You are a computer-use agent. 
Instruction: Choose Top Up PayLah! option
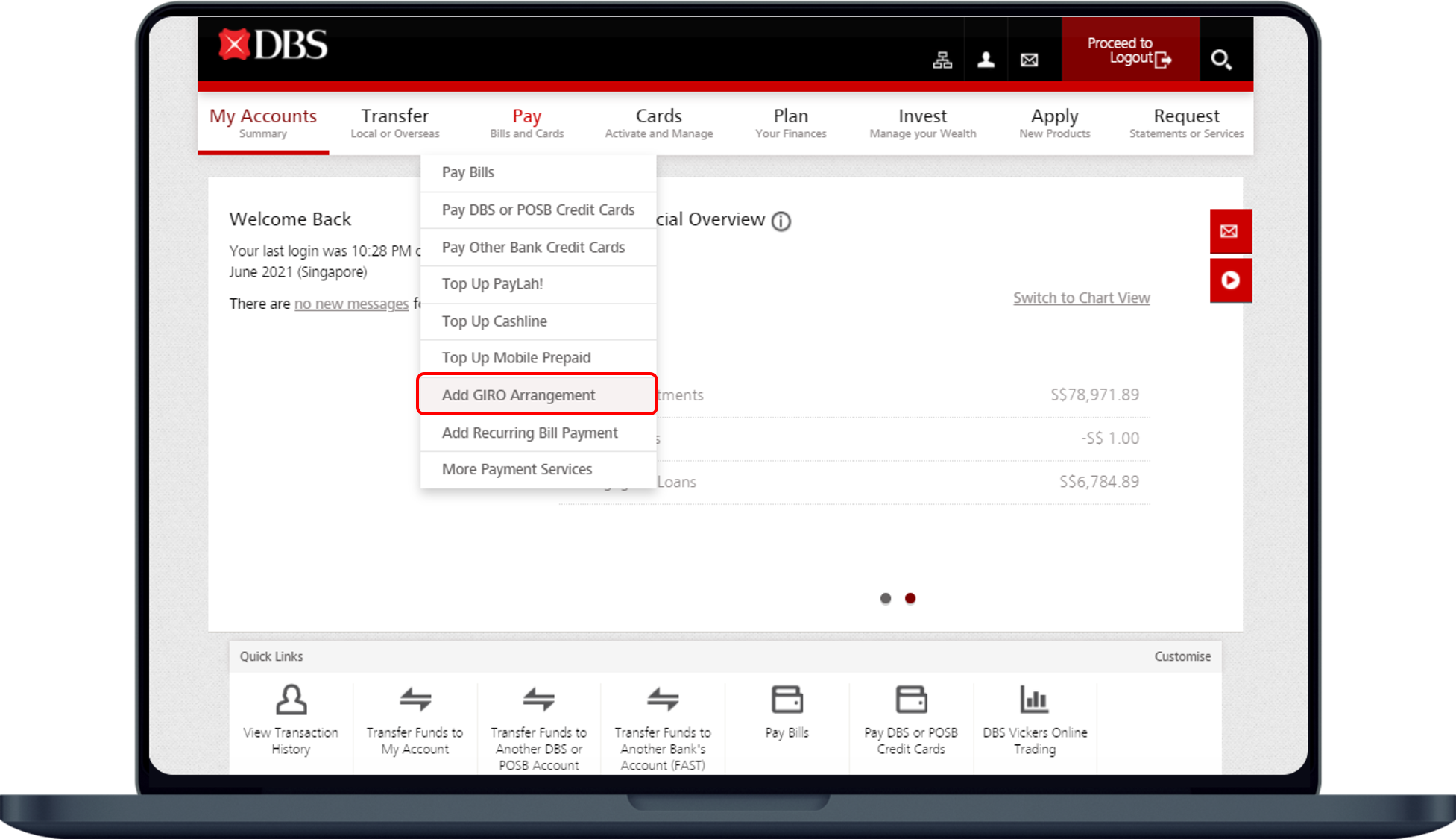(492, 284)
